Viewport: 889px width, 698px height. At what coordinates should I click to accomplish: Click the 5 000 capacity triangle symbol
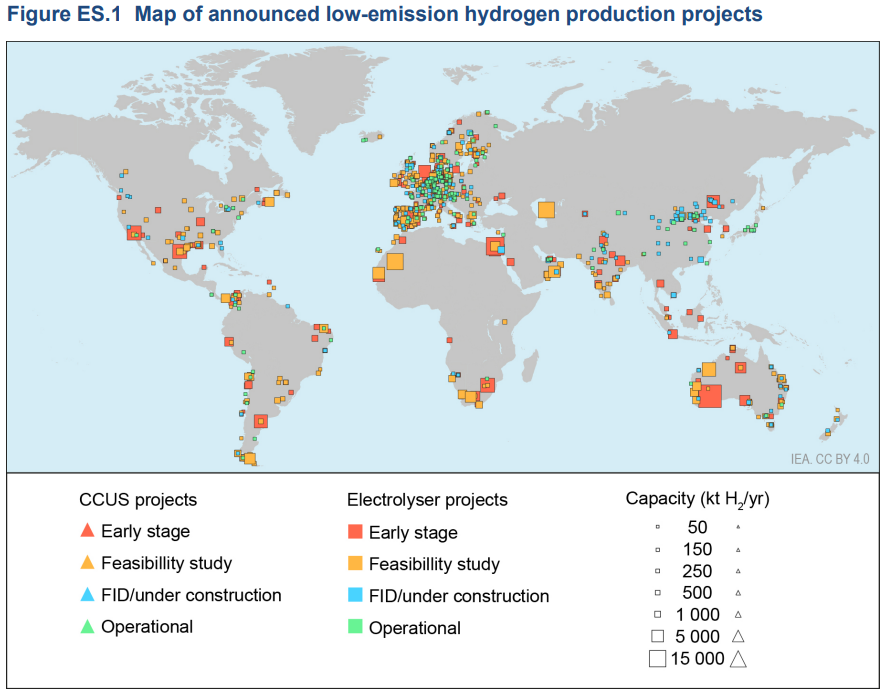point(738,636)
